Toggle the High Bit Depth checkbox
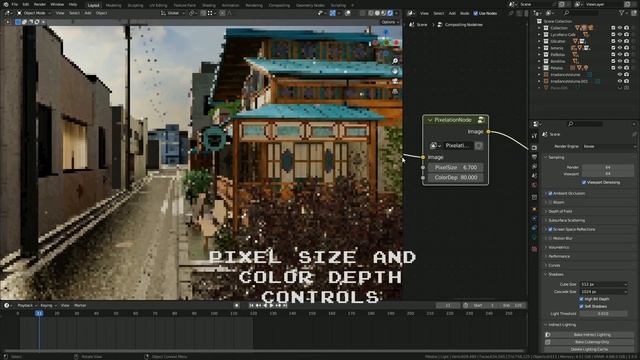640x360 pixels. [582, 299]
